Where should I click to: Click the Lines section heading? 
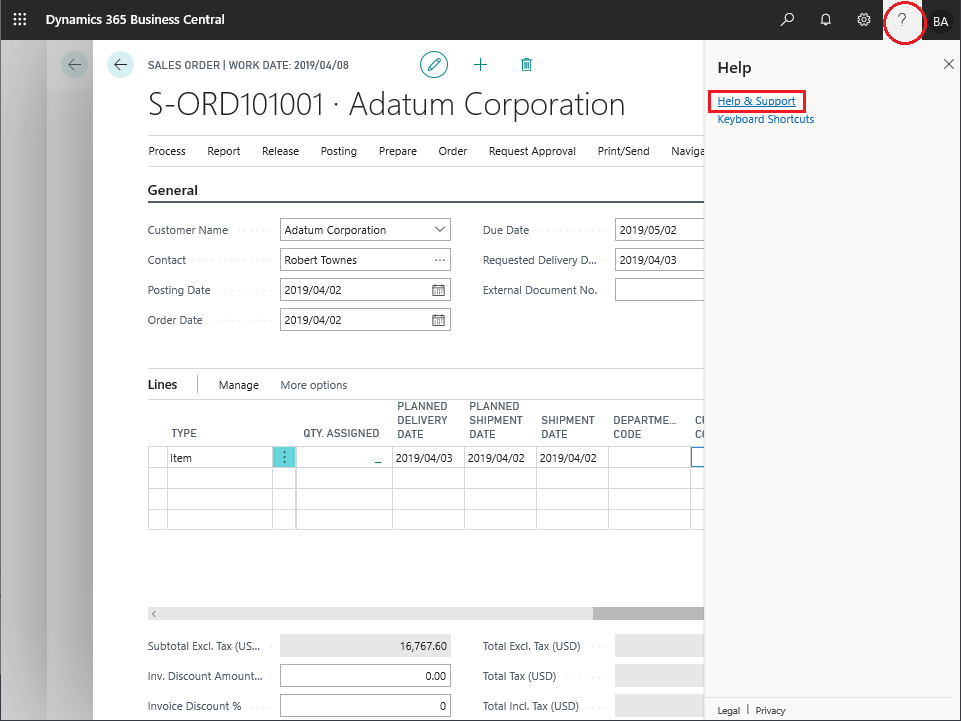click(x=162, y=384)
